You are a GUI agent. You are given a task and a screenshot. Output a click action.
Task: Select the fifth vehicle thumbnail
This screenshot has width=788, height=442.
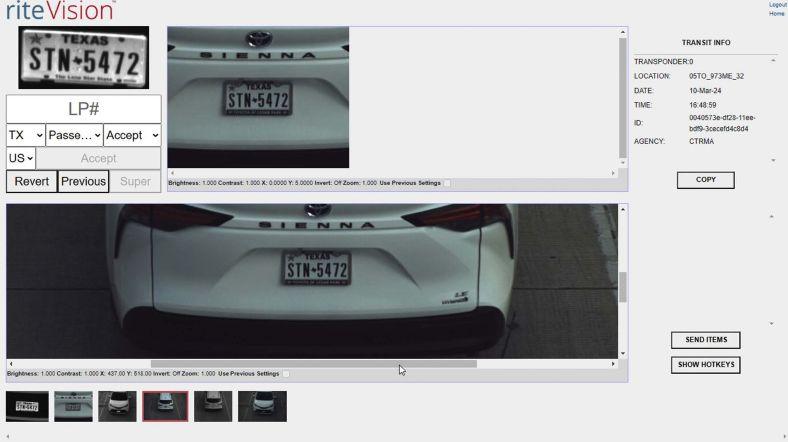click(x=213, y=406)
